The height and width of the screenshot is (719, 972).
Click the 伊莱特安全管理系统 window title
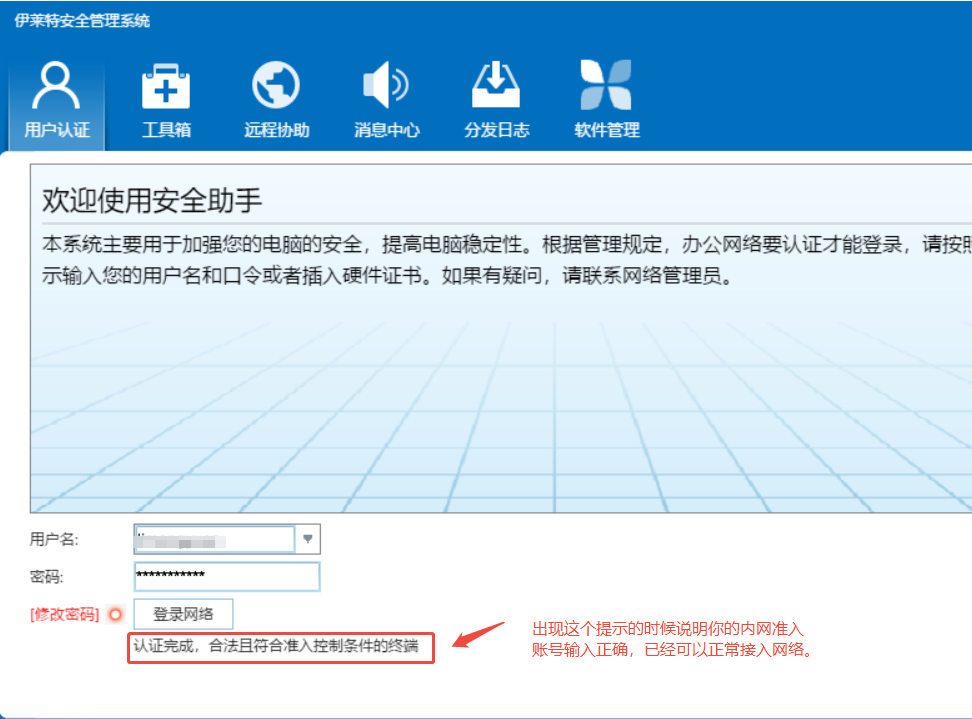coord(82,20)
